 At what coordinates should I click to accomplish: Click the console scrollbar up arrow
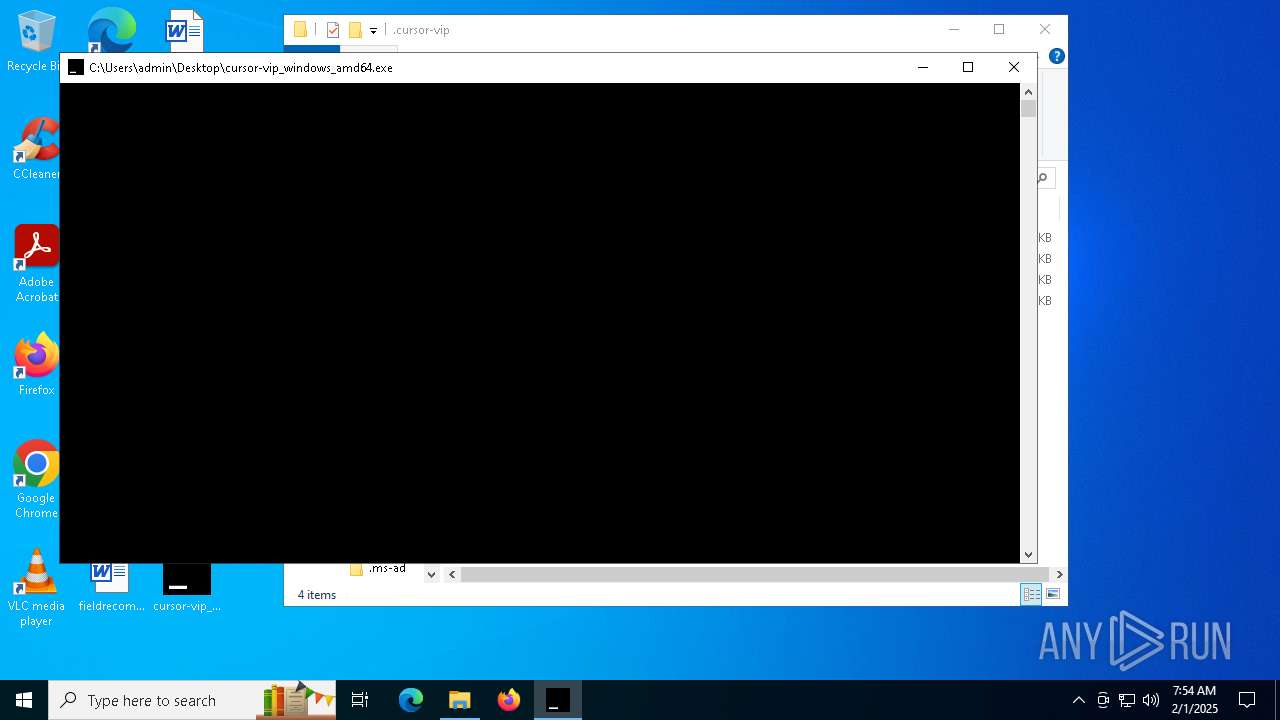pos(1029,92)
